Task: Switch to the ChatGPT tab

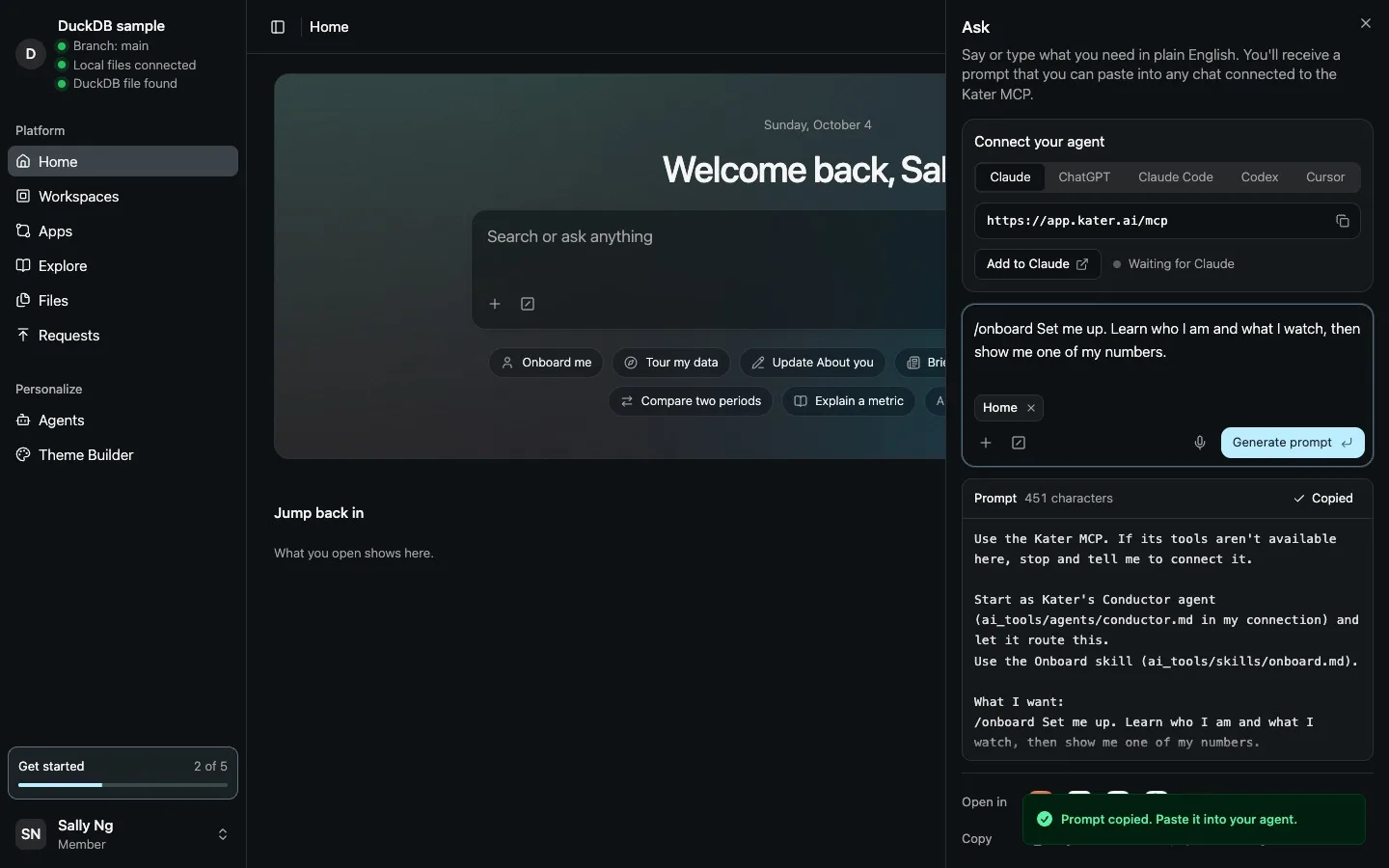Action: 1084,176
